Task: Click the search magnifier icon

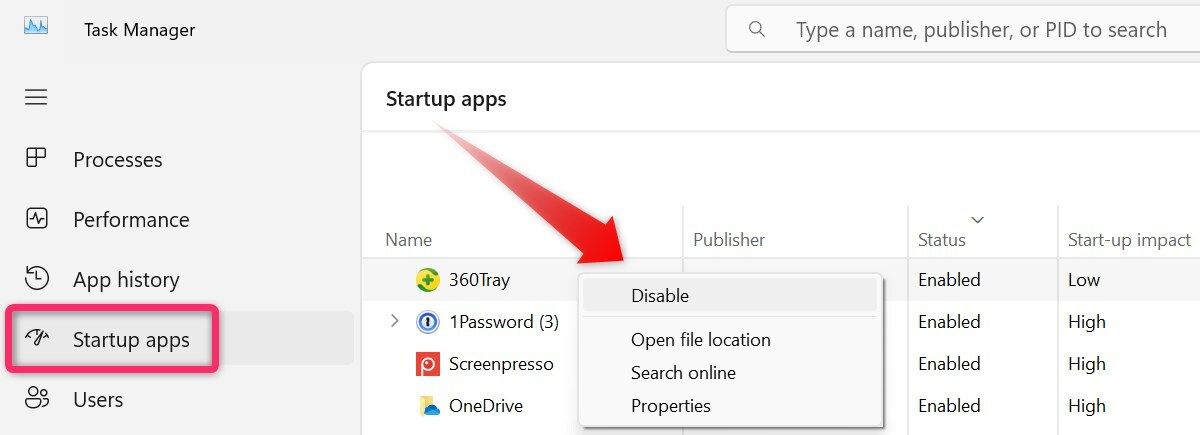Action: click(757, 29)
